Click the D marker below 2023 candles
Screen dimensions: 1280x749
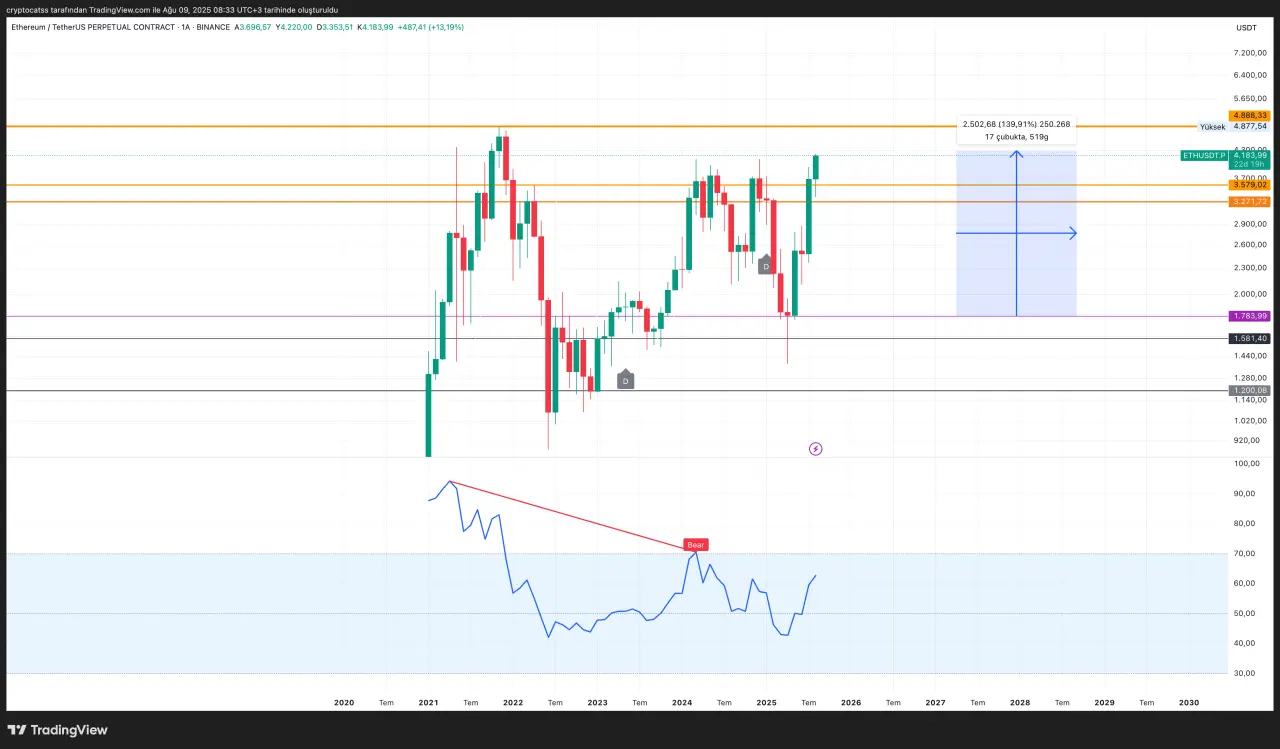coord(625,380)
